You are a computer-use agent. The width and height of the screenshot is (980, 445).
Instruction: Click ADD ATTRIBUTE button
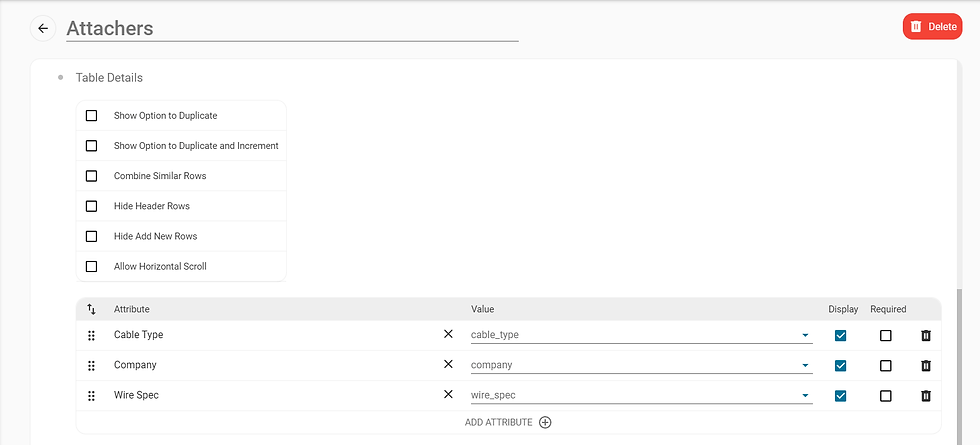(x=508, y=422)
